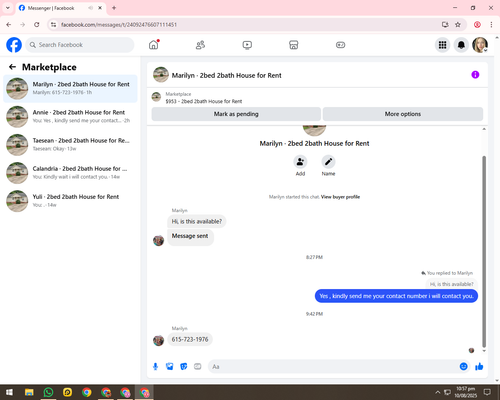The height and width of the screenshot is (400, 500).
Task: Click Marilyn chat header avatar
Action: (x=161, y=75)
